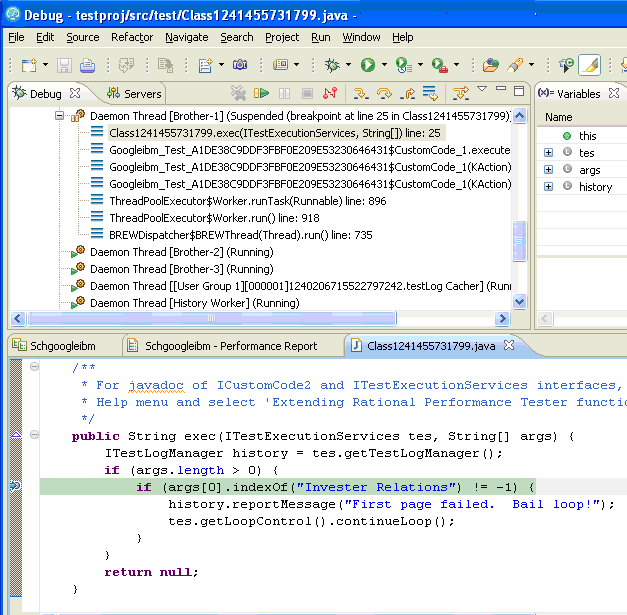Select the ThreadPoolExecutor$Worker.run() line 918 frame
The image size is (627, 615).
click(214, 218)
